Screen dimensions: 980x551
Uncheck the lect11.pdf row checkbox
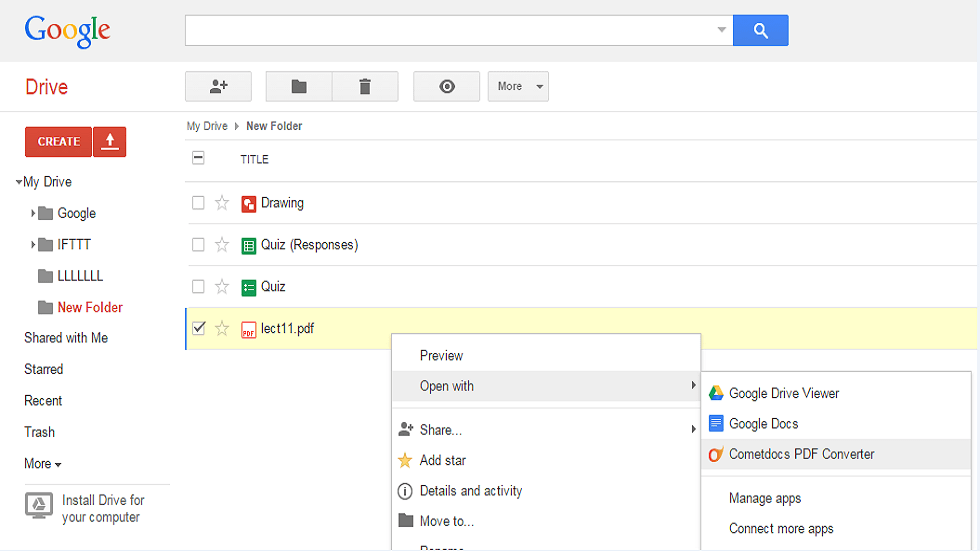coord(199,328)
